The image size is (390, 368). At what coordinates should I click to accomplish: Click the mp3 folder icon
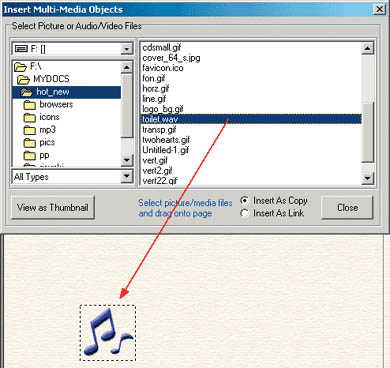(30, 130)
